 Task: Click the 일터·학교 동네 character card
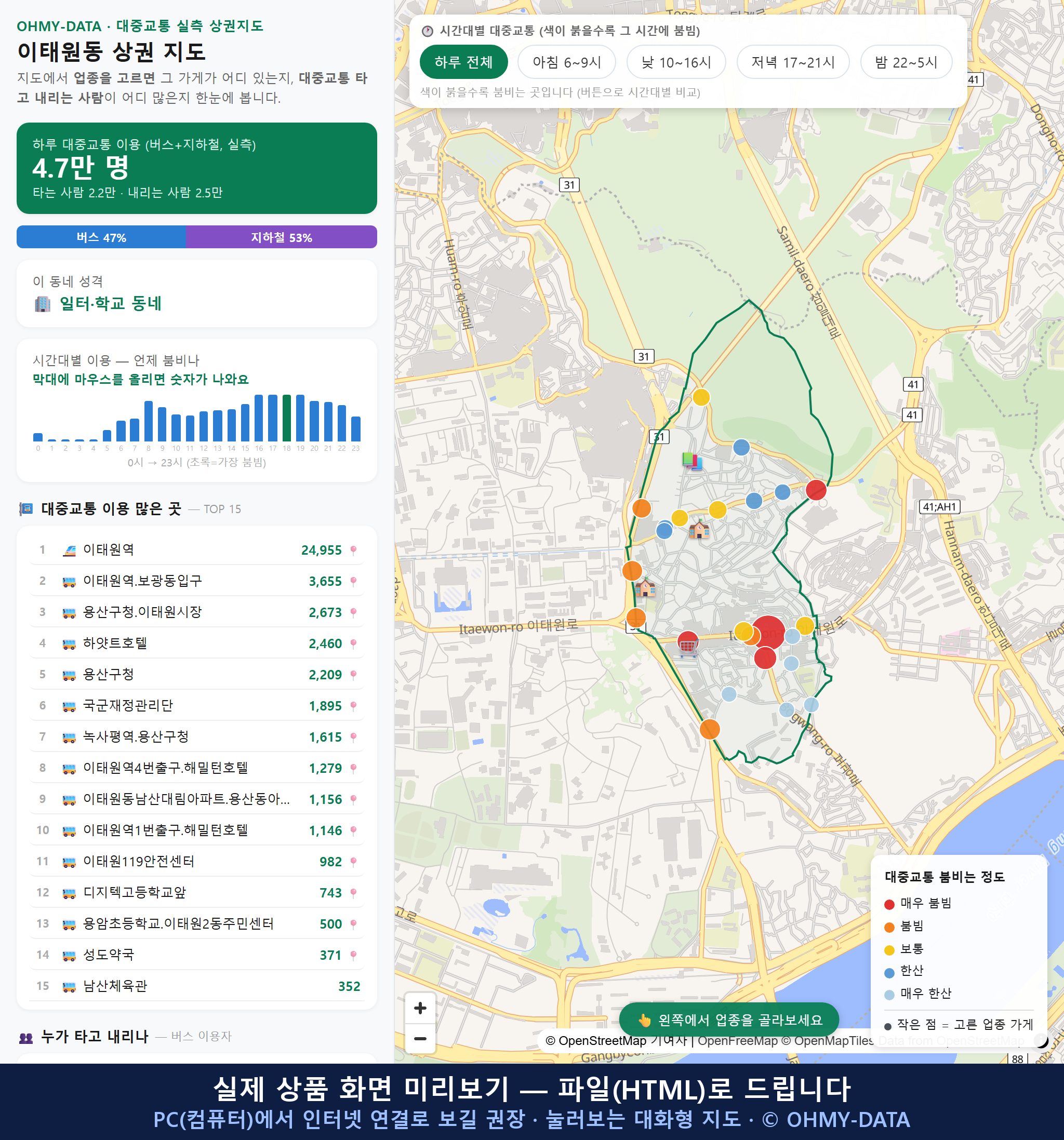click(197, 293)
